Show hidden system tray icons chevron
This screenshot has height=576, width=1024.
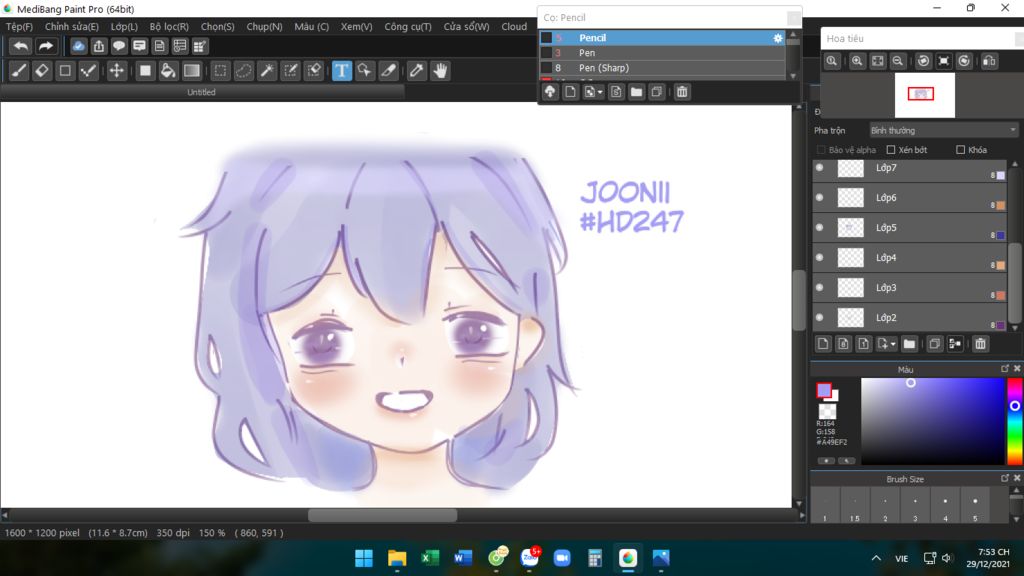tap(876, 558)
